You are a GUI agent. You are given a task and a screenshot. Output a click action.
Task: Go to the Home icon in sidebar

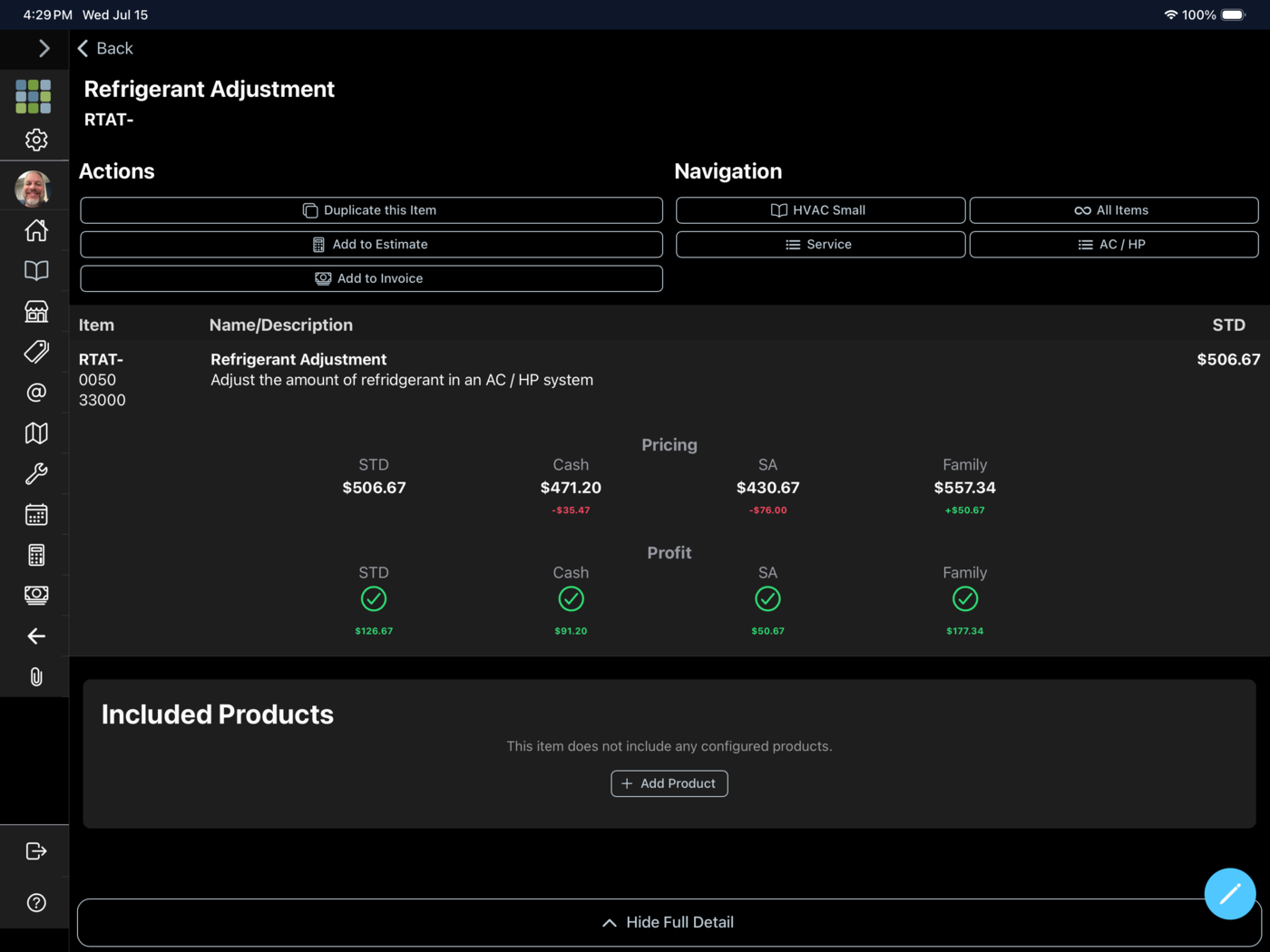(36, 230)
